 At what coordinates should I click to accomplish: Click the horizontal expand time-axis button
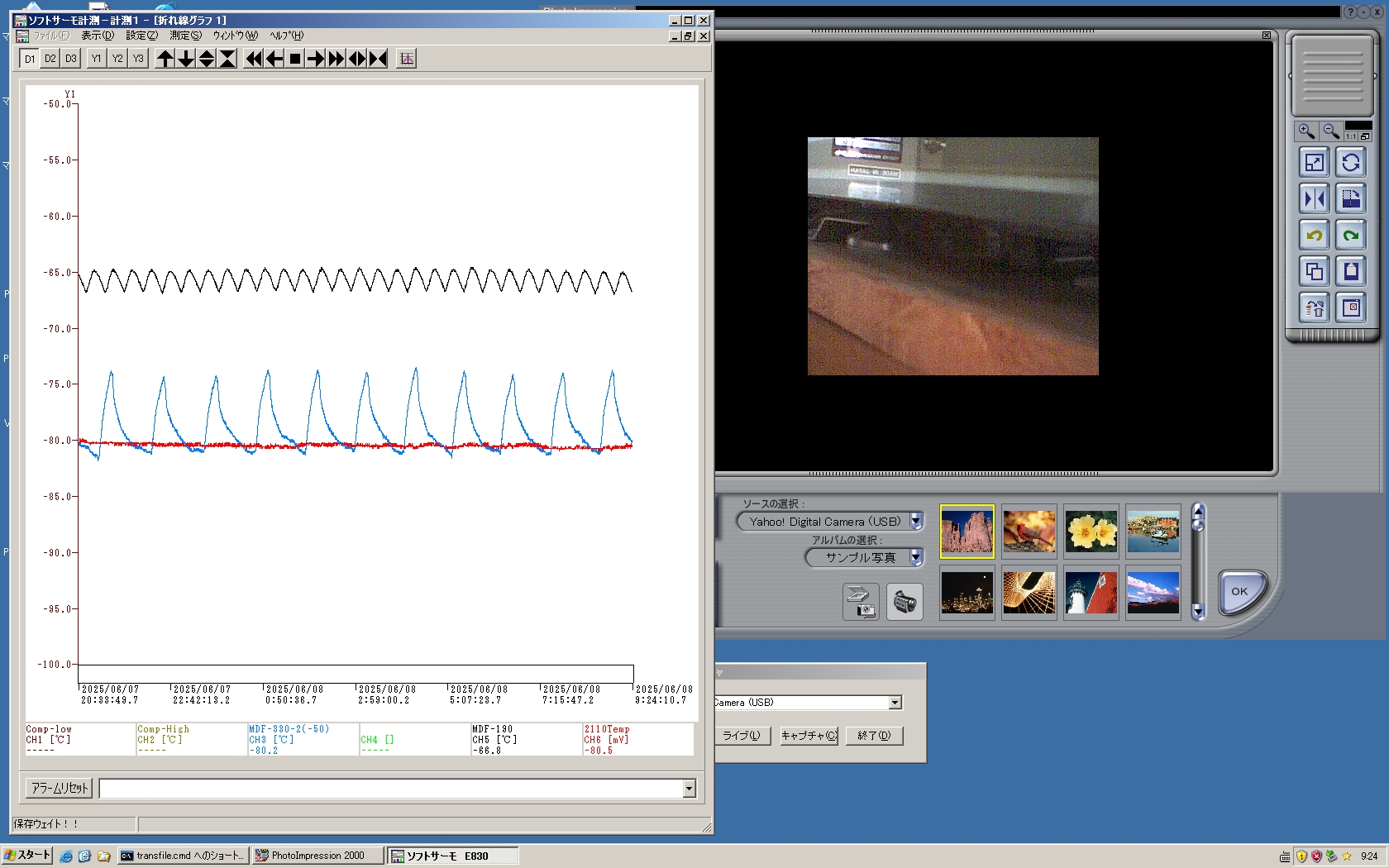(x=357, y=59)
